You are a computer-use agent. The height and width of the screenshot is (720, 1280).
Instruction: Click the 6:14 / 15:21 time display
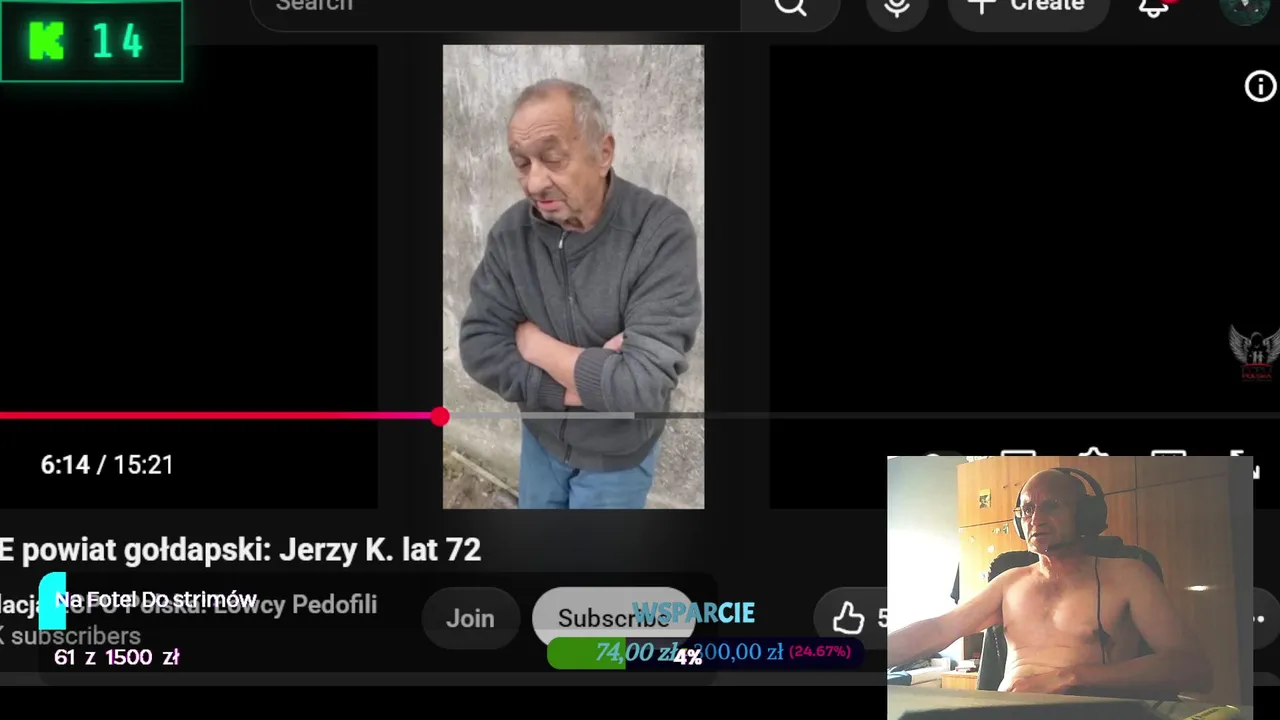point(107,465)
